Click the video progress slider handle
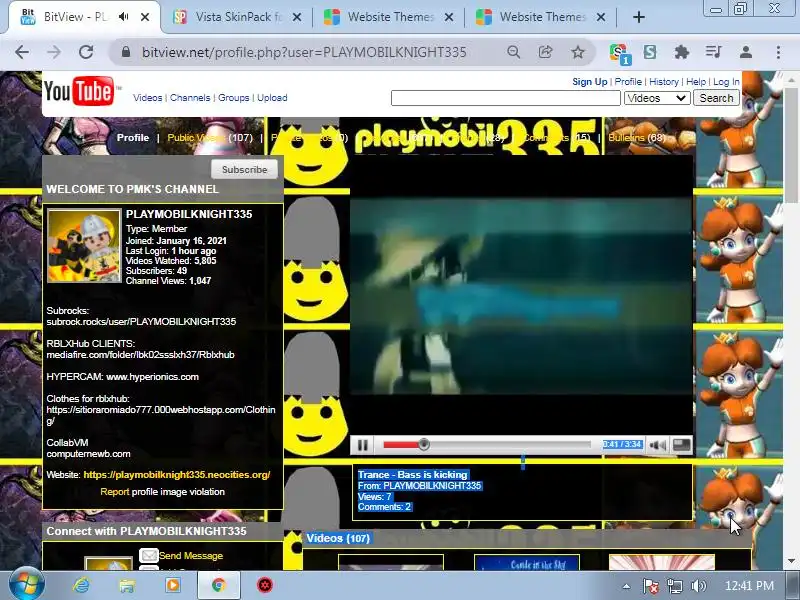 pyautogui.click(x=423, y=444)
